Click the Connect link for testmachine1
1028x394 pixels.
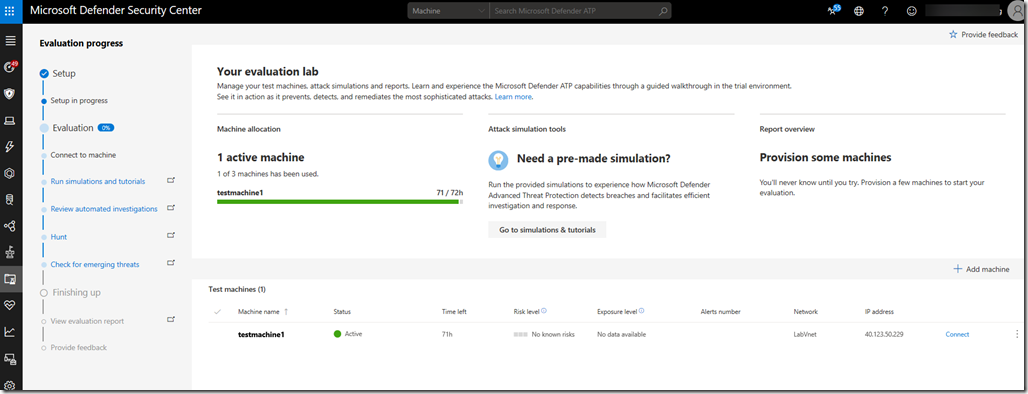coord(957,334)
